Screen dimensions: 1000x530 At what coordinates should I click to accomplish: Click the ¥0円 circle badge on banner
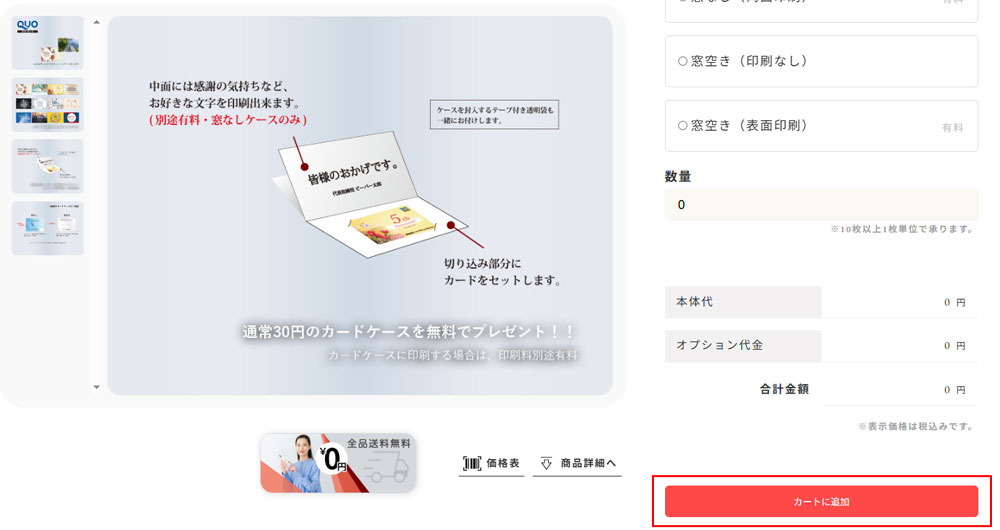point(334,459)
